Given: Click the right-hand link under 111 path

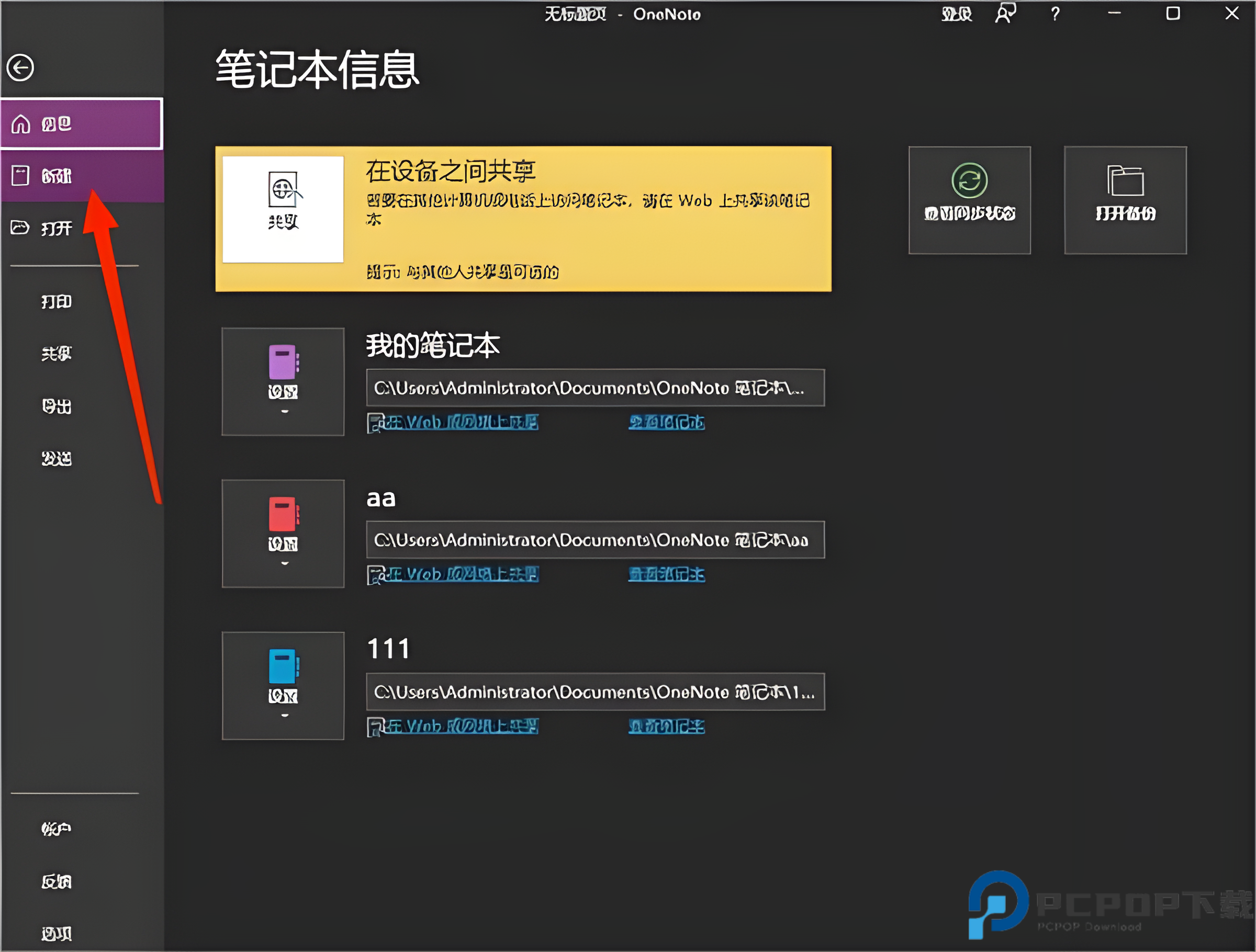Looking at the screenshot, I should 667,727.
